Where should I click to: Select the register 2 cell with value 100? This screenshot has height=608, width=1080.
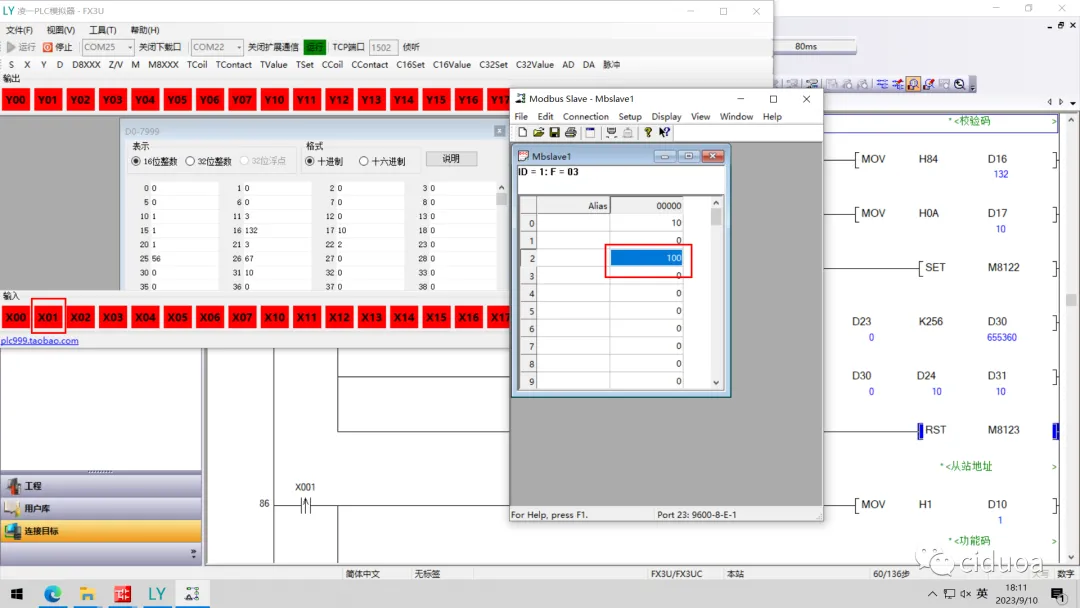click(646, 258)
